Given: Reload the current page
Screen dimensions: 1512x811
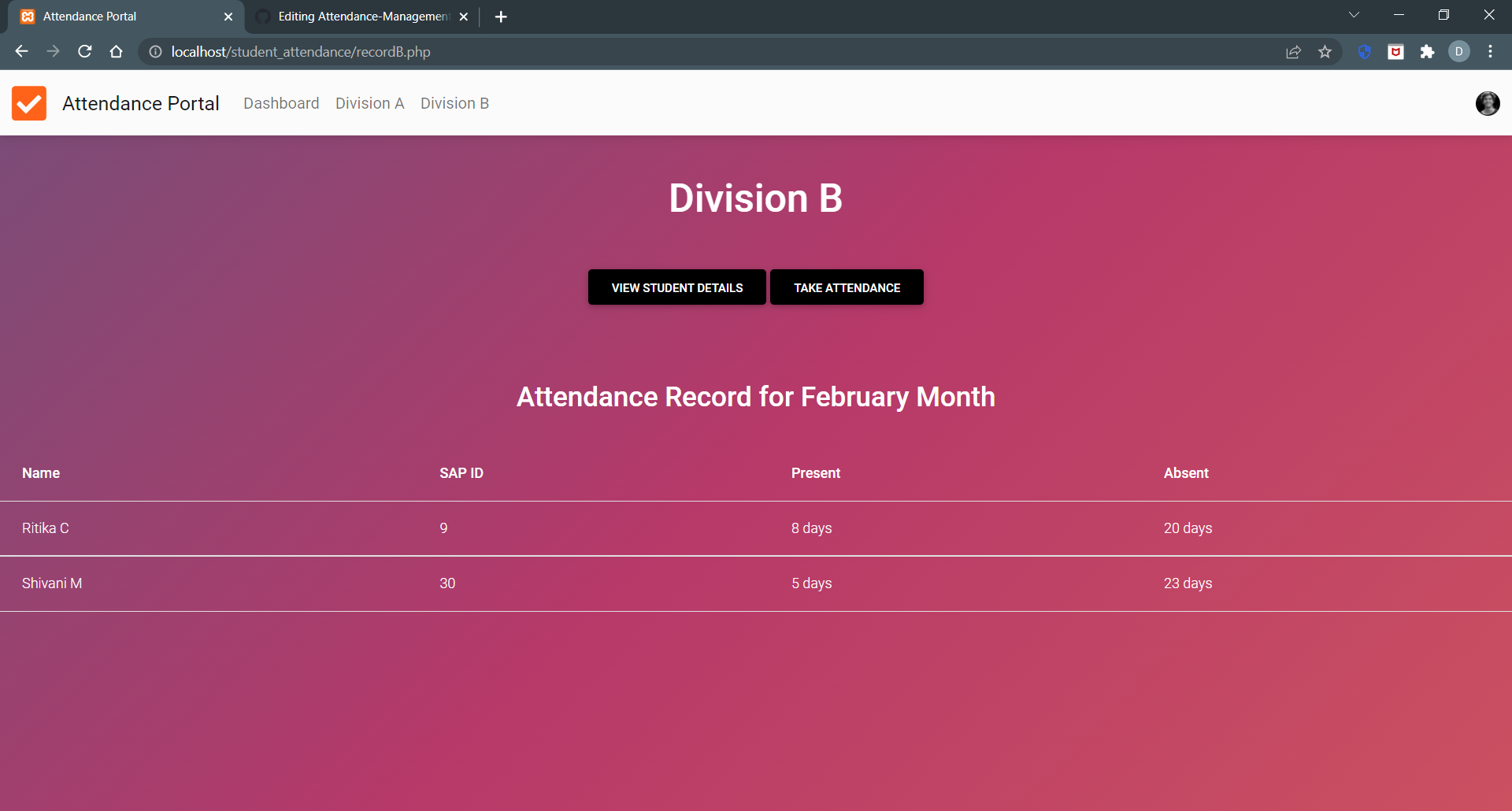Looking at the screenshot, I should click(x=84, y=51).
